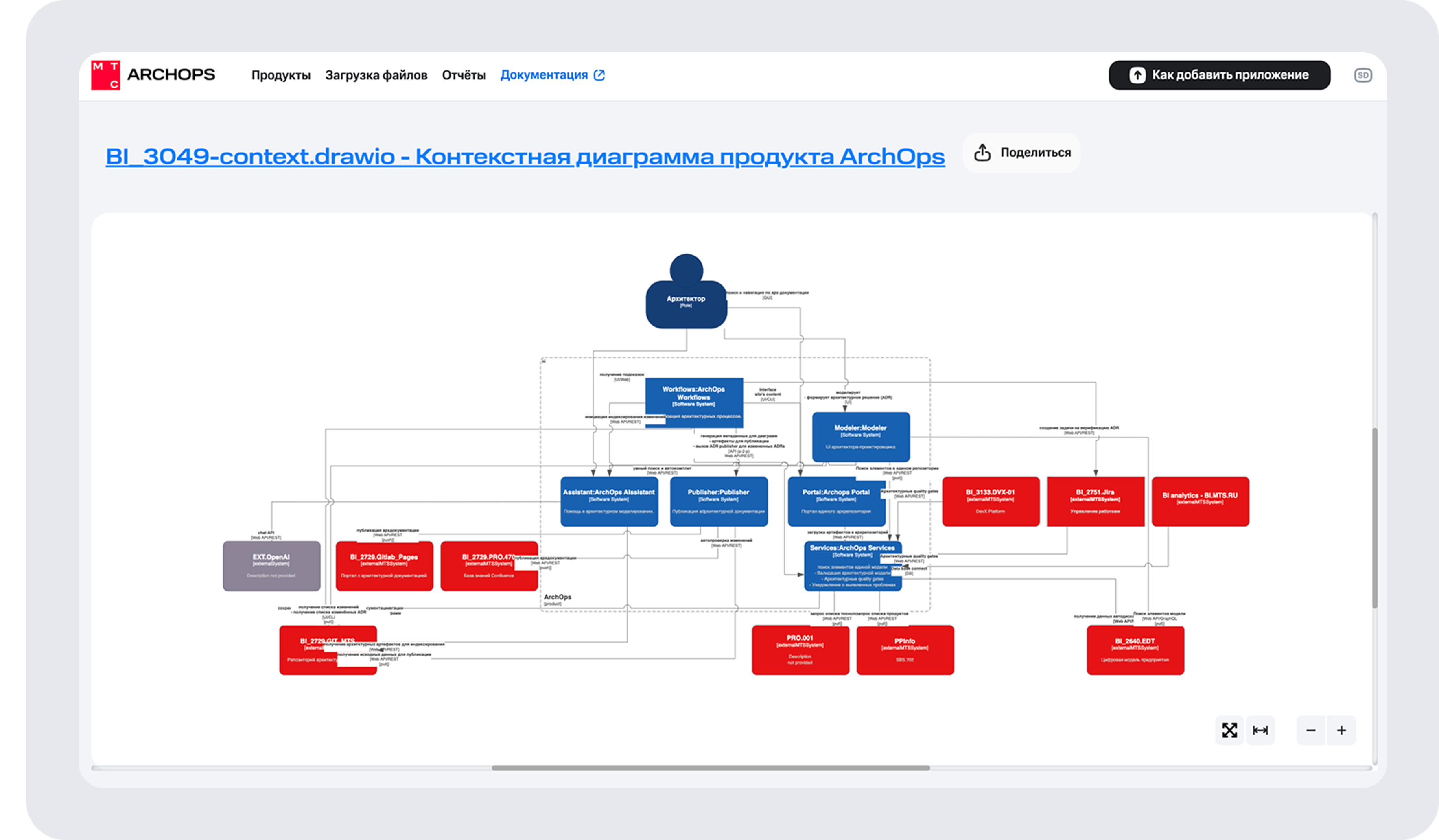Select the EXT.OpenAI gray external node
The width and height of the screenshot is (1439, 840).
(x=271, y=565)
